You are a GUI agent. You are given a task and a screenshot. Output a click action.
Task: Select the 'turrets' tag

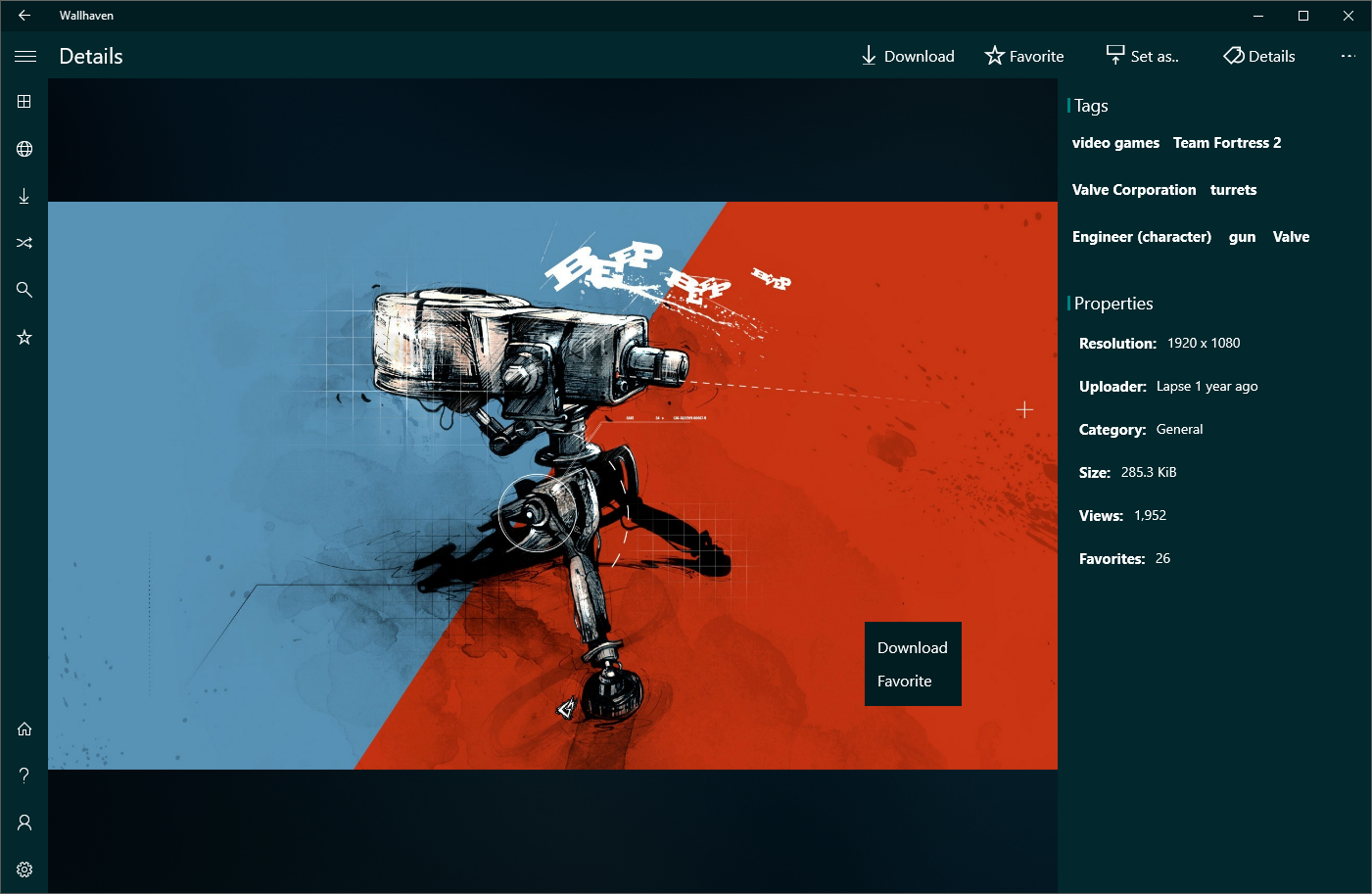(x=1233, y=190)
